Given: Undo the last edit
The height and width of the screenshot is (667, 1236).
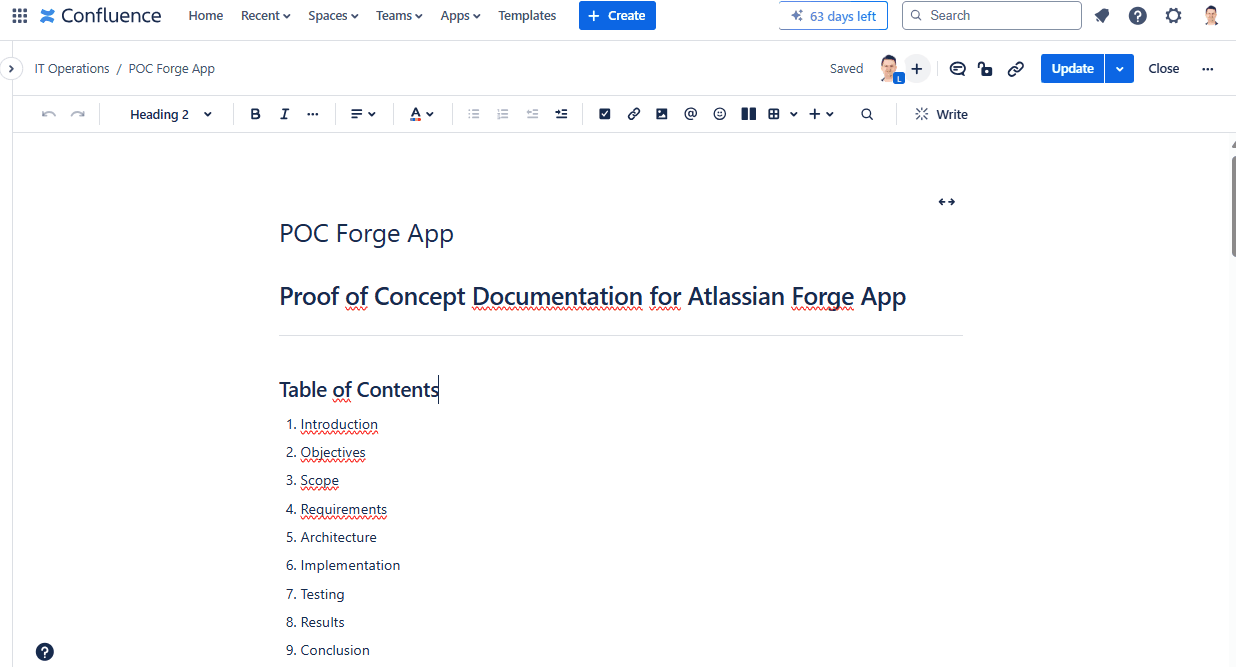Looking at the screenshot, I should tap(48, 114).
